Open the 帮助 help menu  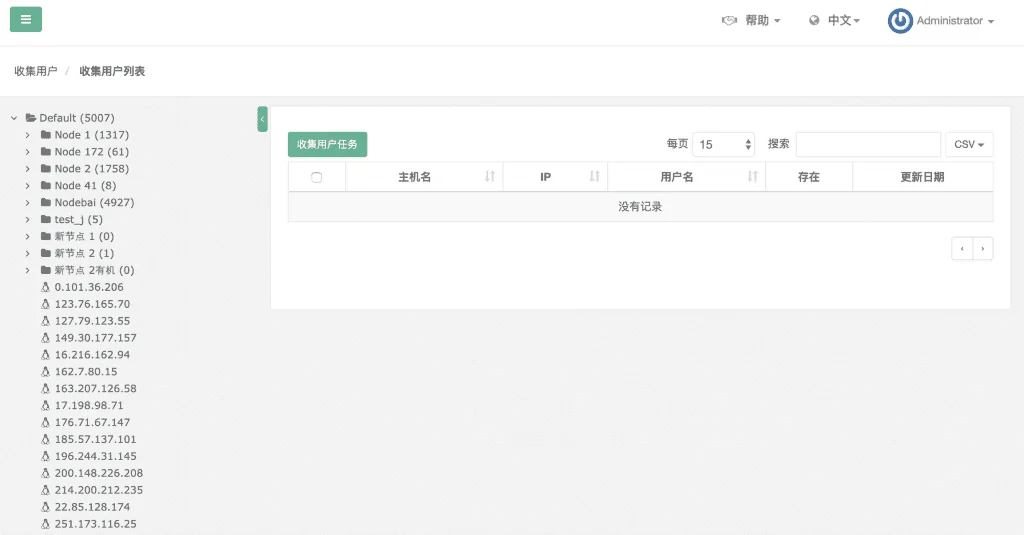pyautogui.click(x=763, y=20)
